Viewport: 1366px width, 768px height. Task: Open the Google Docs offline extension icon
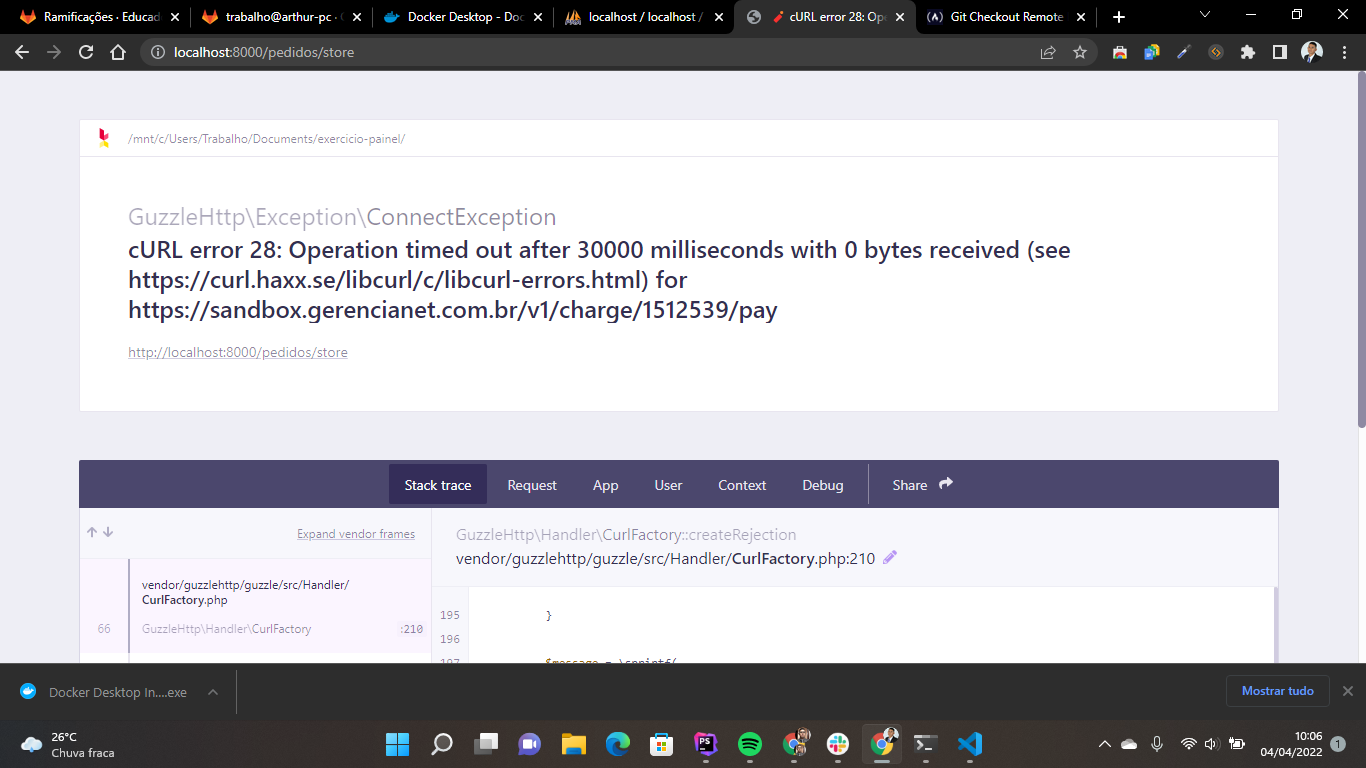[1152, 52]
